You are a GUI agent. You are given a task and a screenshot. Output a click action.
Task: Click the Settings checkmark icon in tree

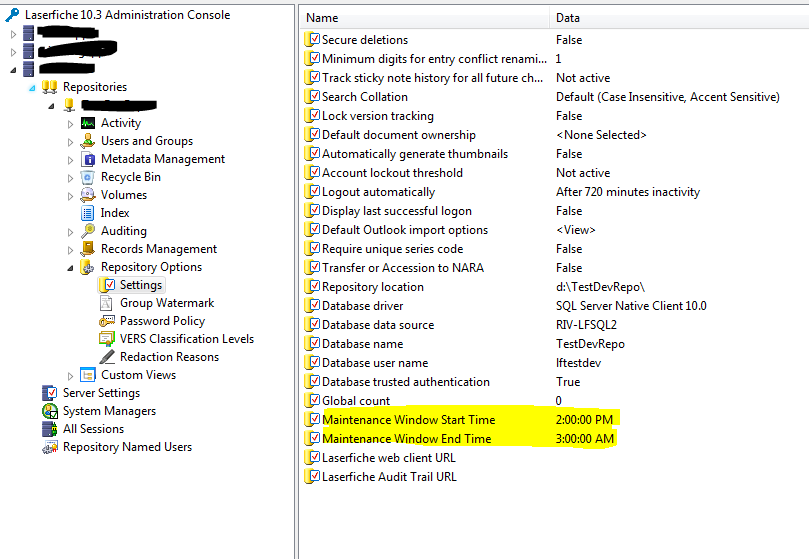107,285
